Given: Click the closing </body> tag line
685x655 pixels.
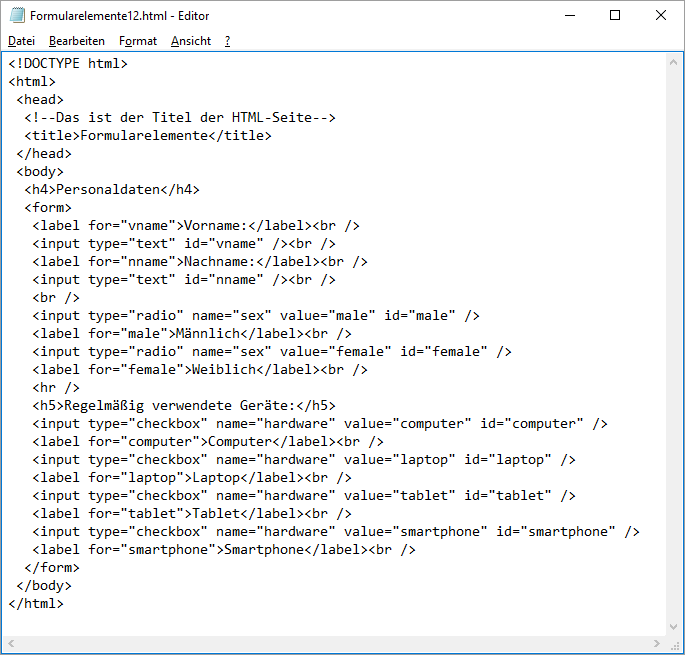Looking at the screenshot, I should click(x=44, y=586).
